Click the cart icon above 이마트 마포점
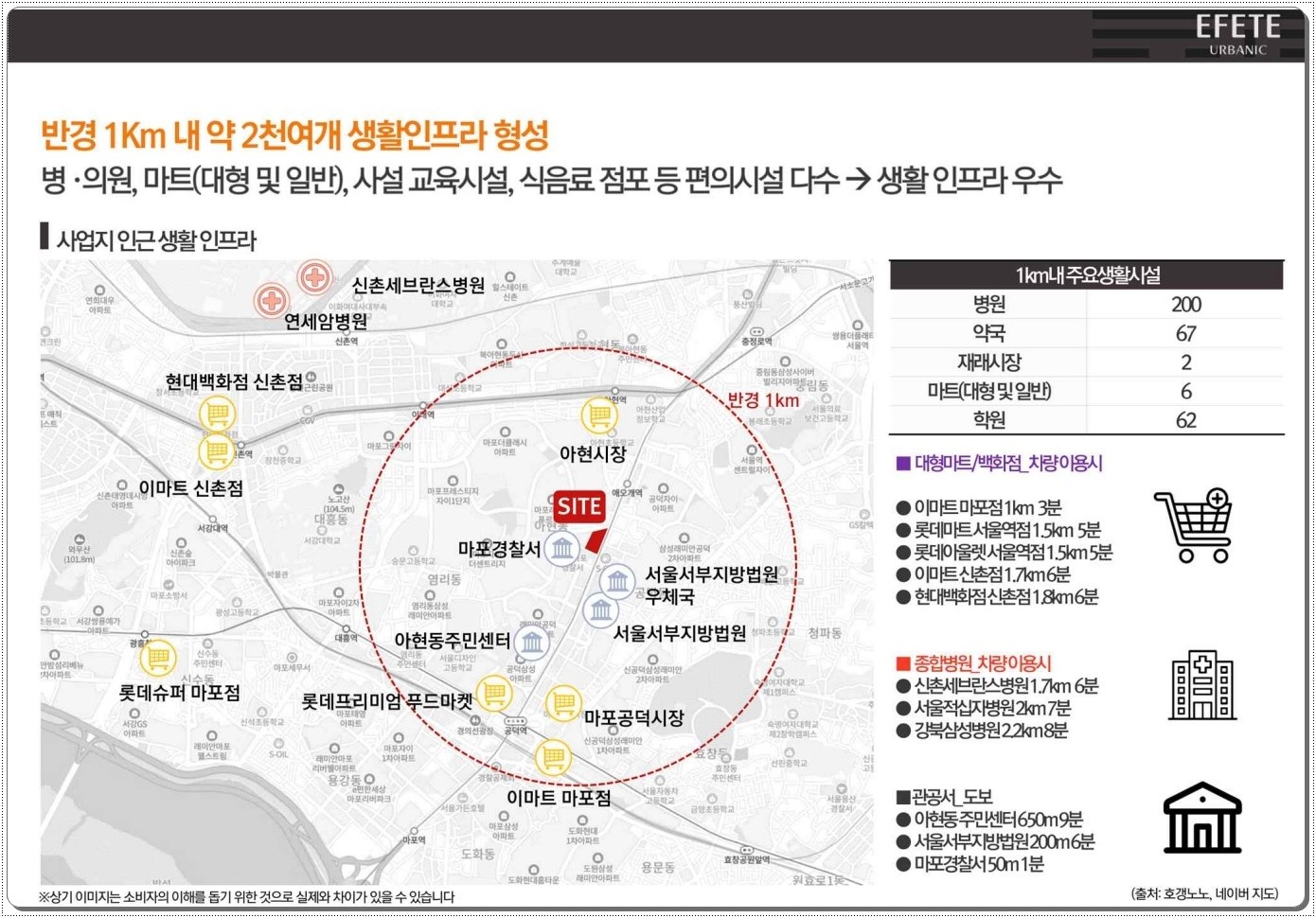1316x918 pixels. (553, 757)
